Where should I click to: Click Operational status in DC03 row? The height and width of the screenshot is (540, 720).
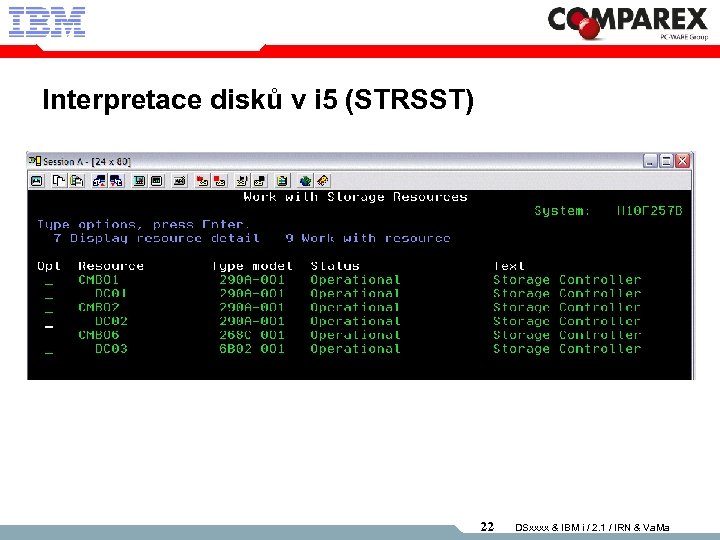(355, 349)
